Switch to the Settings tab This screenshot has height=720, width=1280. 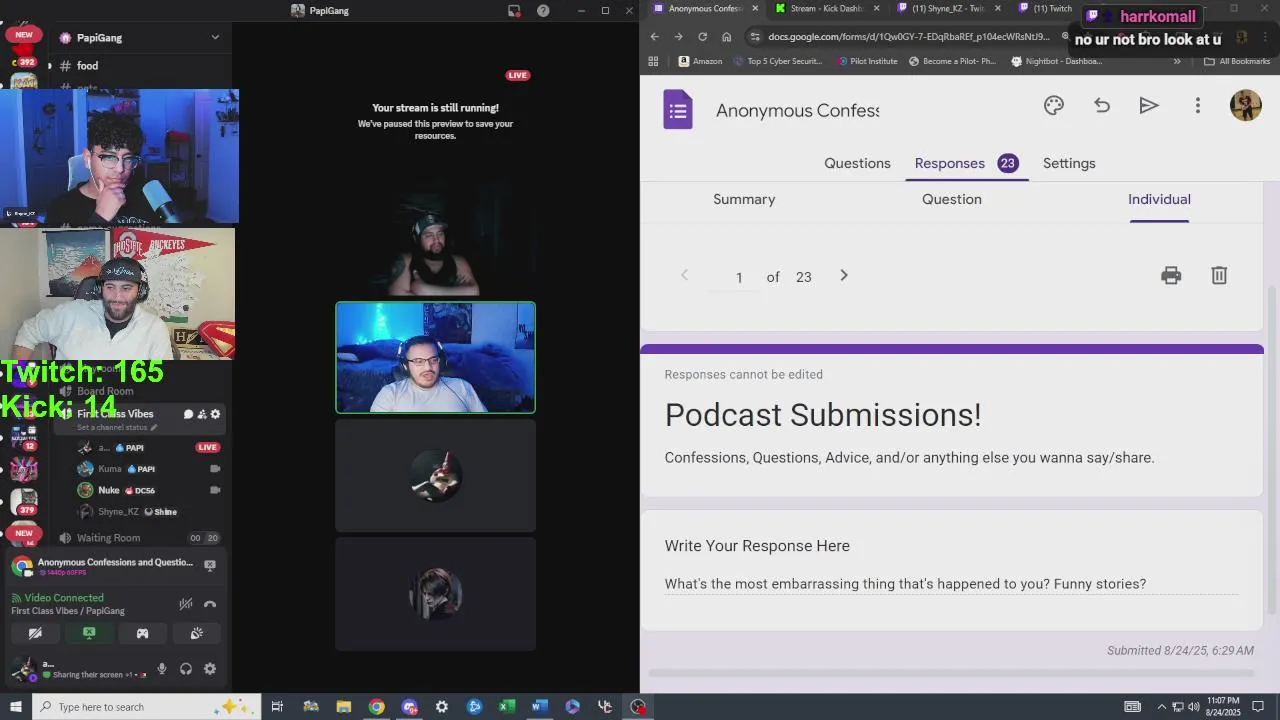(x=1069, y=163)
